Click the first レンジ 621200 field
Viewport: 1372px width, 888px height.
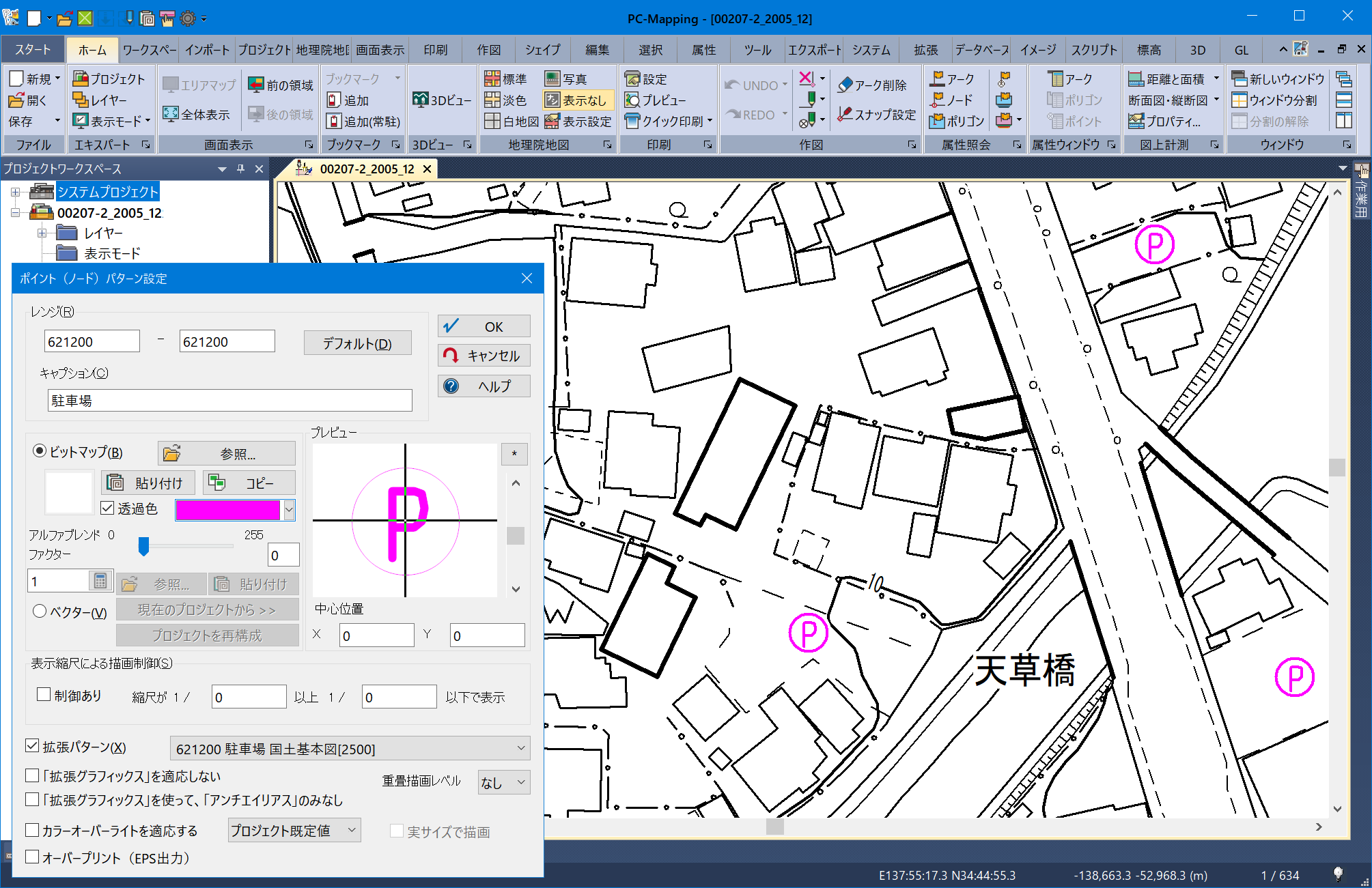[92, 341]
